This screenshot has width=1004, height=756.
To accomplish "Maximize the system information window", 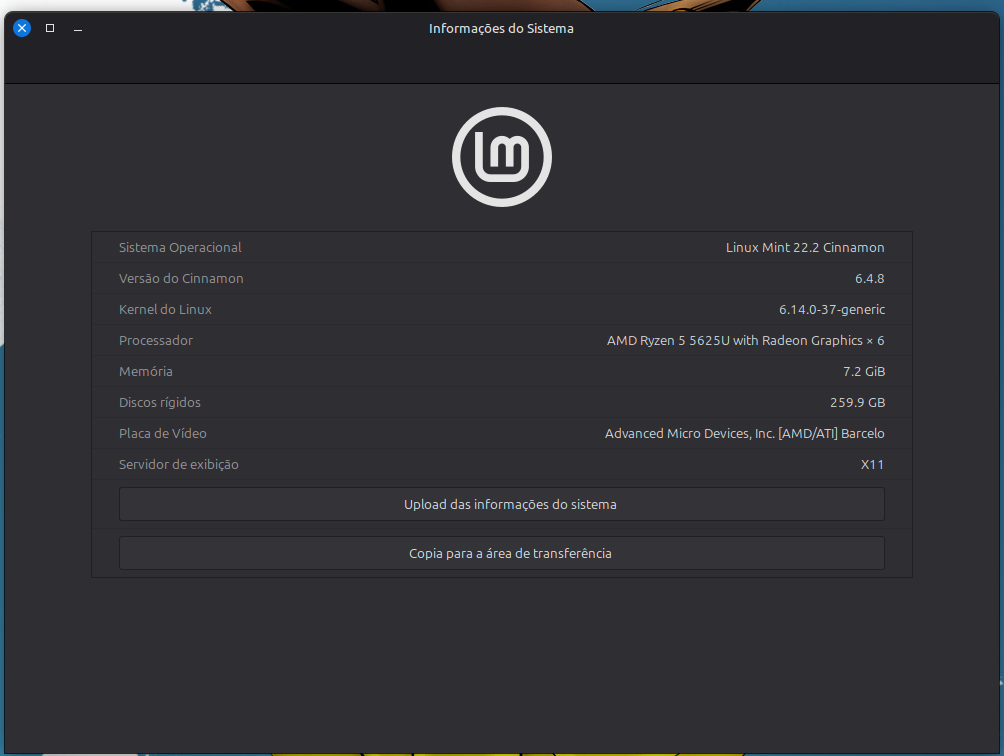I will [x=50, y=28].
